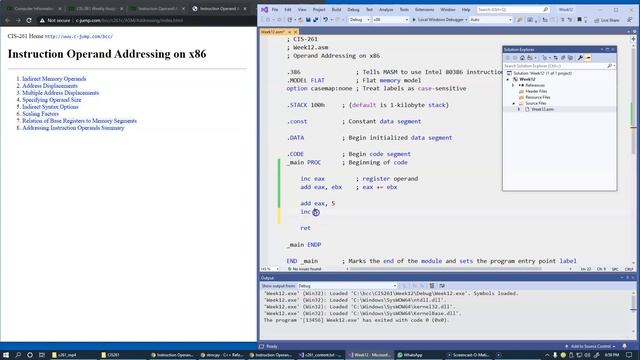Click Save icon in Visual Studio toolbar

308,20
